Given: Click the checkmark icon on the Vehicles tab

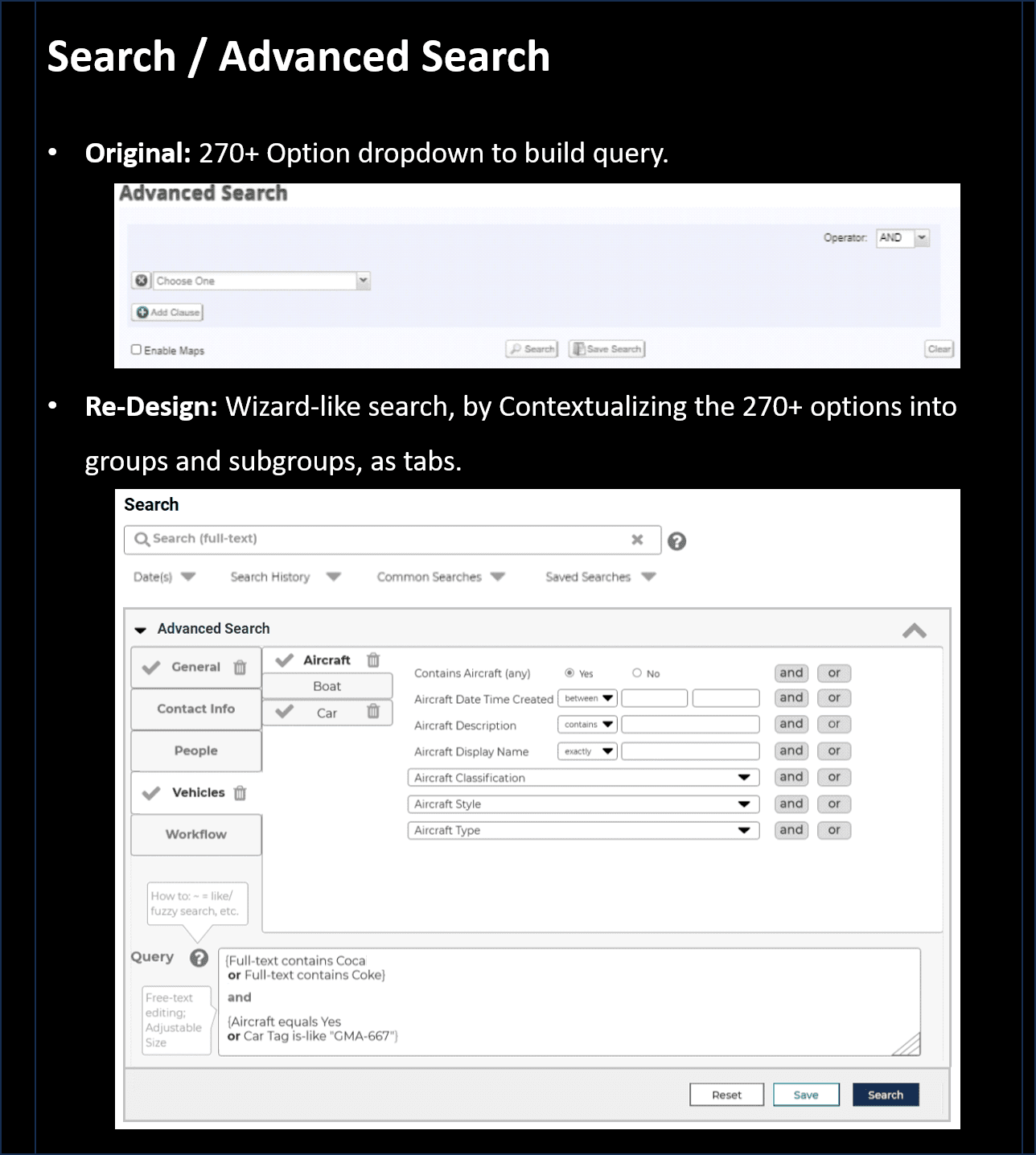Looking at the screenshot, I should click(x=150, y=793).
